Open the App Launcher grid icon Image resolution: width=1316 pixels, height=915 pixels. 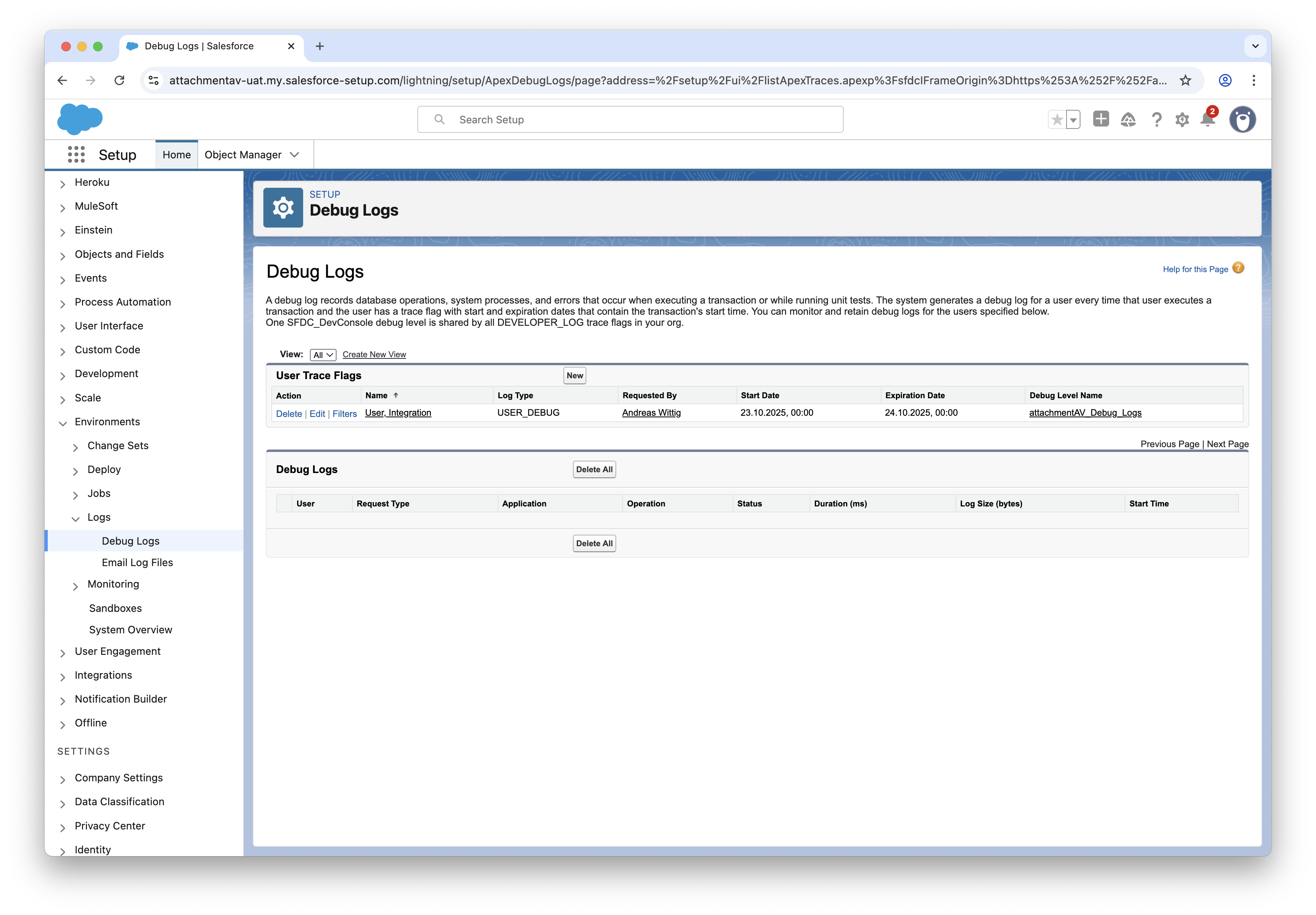click(x=76, y=154)
